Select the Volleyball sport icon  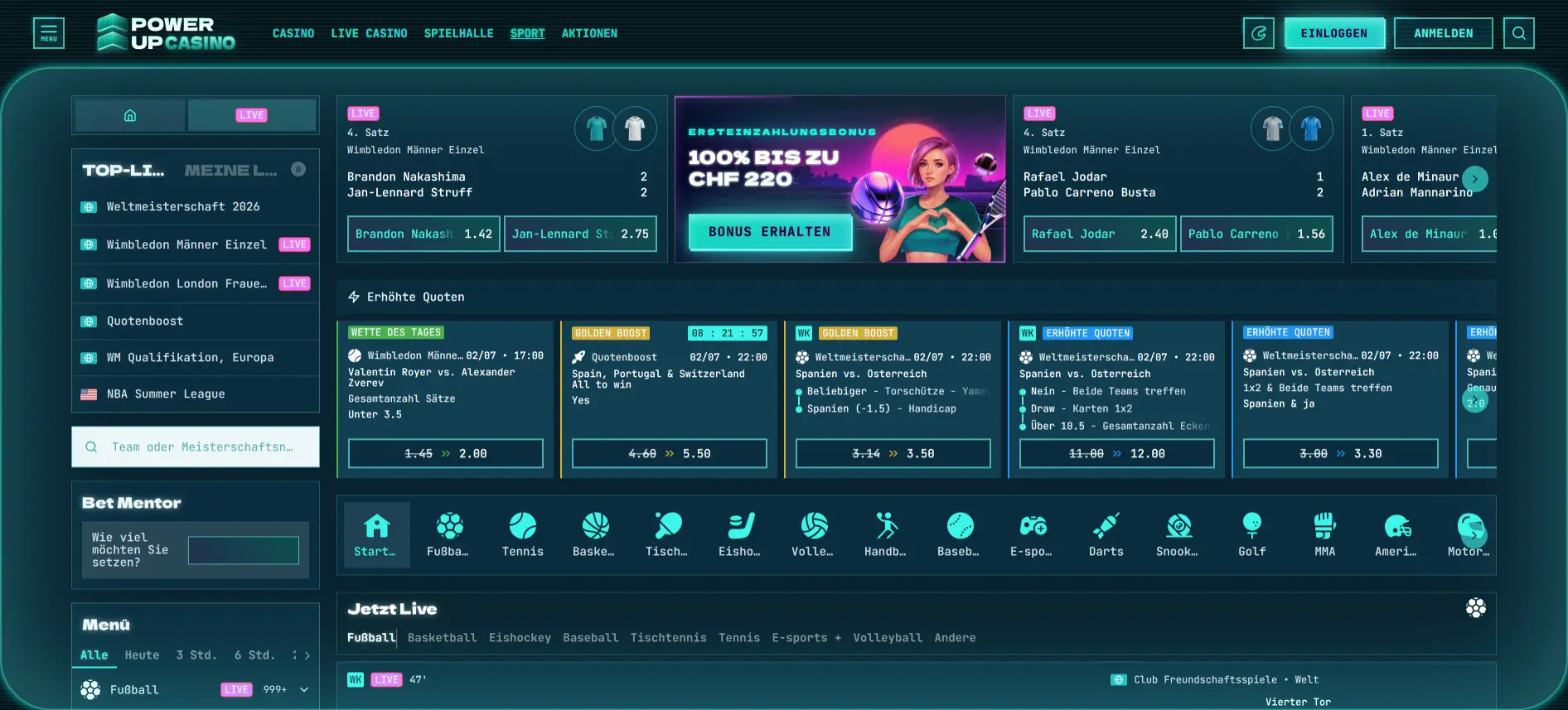click(x=814, y=534)
